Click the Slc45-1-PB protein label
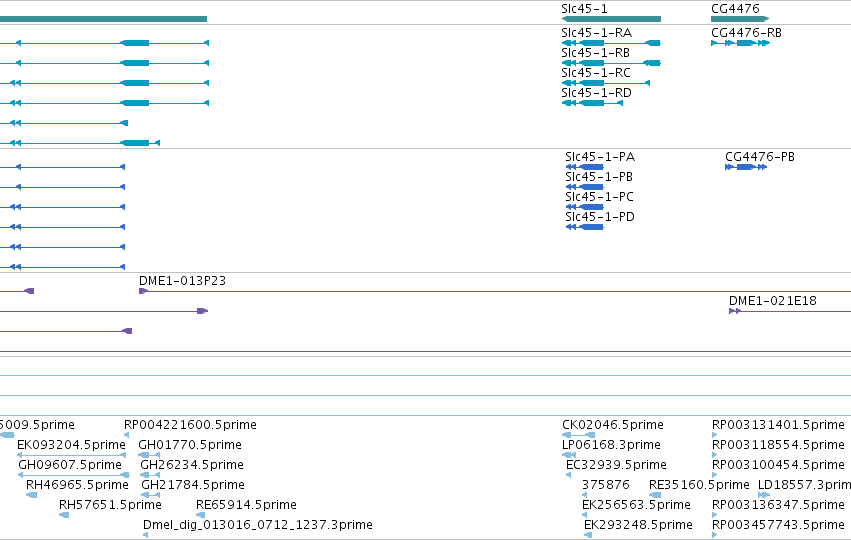851x540 pixels. 599,177
